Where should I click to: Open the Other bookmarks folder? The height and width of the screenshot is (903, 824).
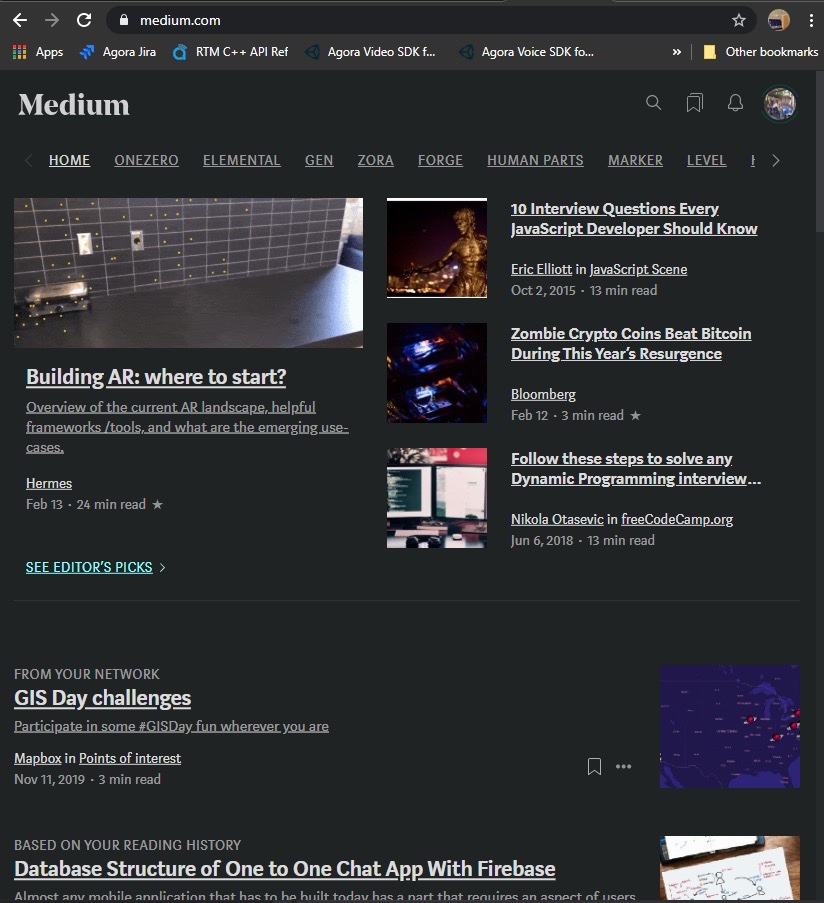tap(761, 52)
